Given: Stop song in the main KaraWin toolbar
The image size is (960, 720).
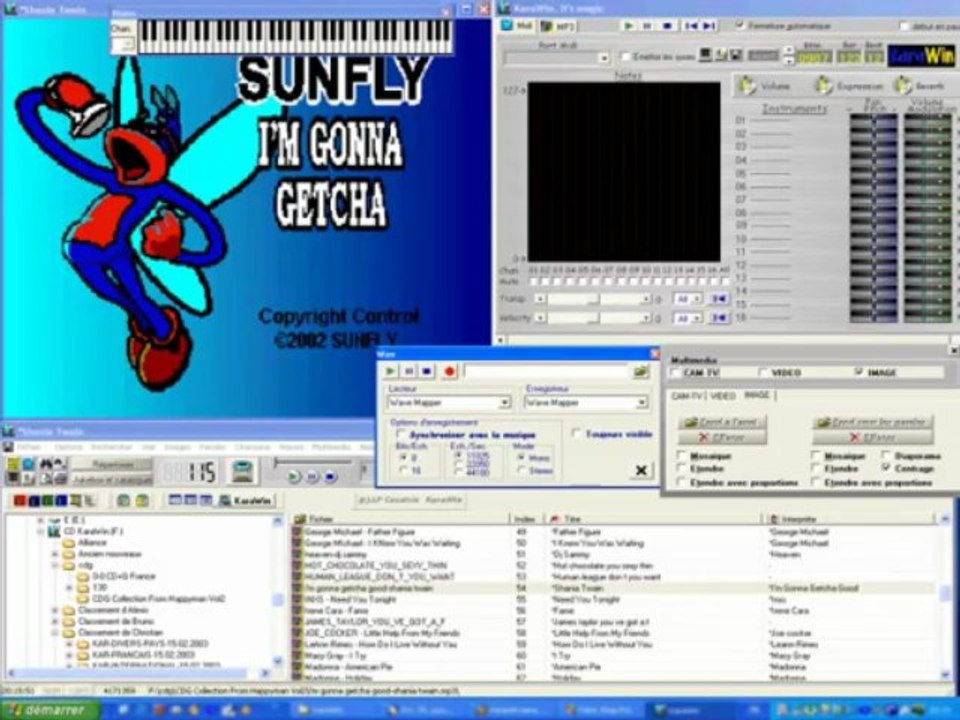Looking at the screenshot, I should pos(331,476).
